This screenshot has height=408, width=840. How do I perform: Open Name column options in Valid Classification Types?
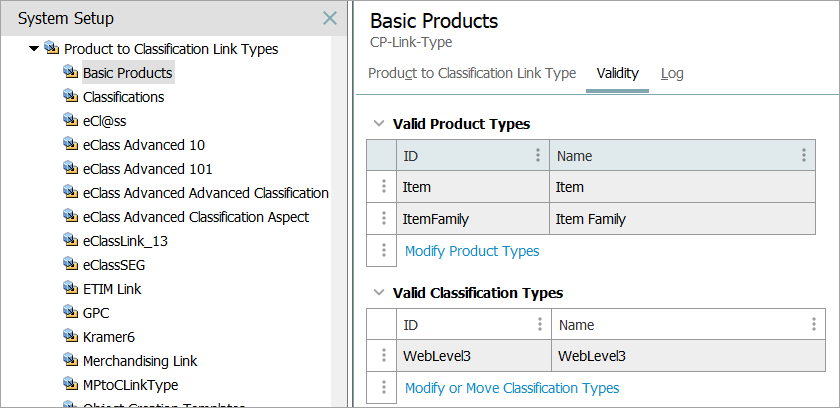tap(814, 324)
